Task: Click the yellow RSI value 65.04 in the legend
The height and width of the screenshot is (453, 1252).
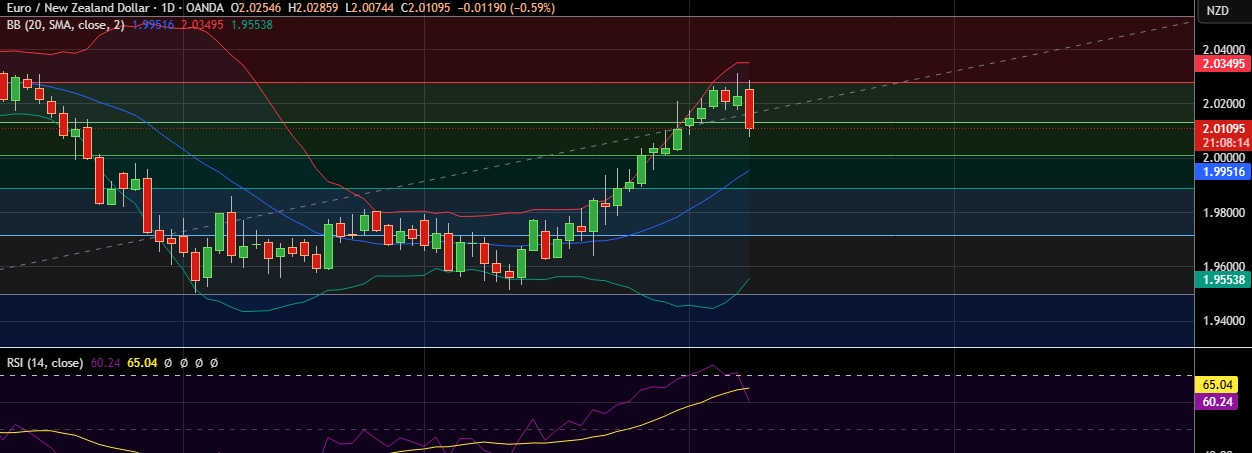Action: [x=143, y=362]
